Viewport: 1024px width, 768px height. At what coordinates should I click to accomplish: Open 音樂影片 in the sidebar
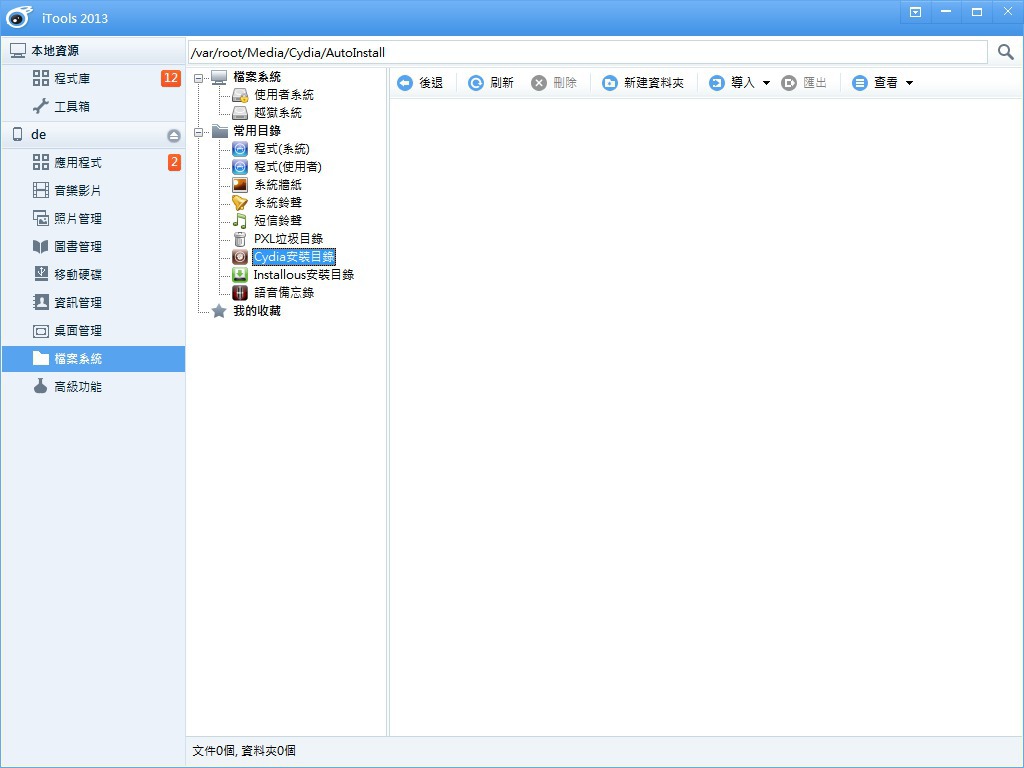point(93,190)
